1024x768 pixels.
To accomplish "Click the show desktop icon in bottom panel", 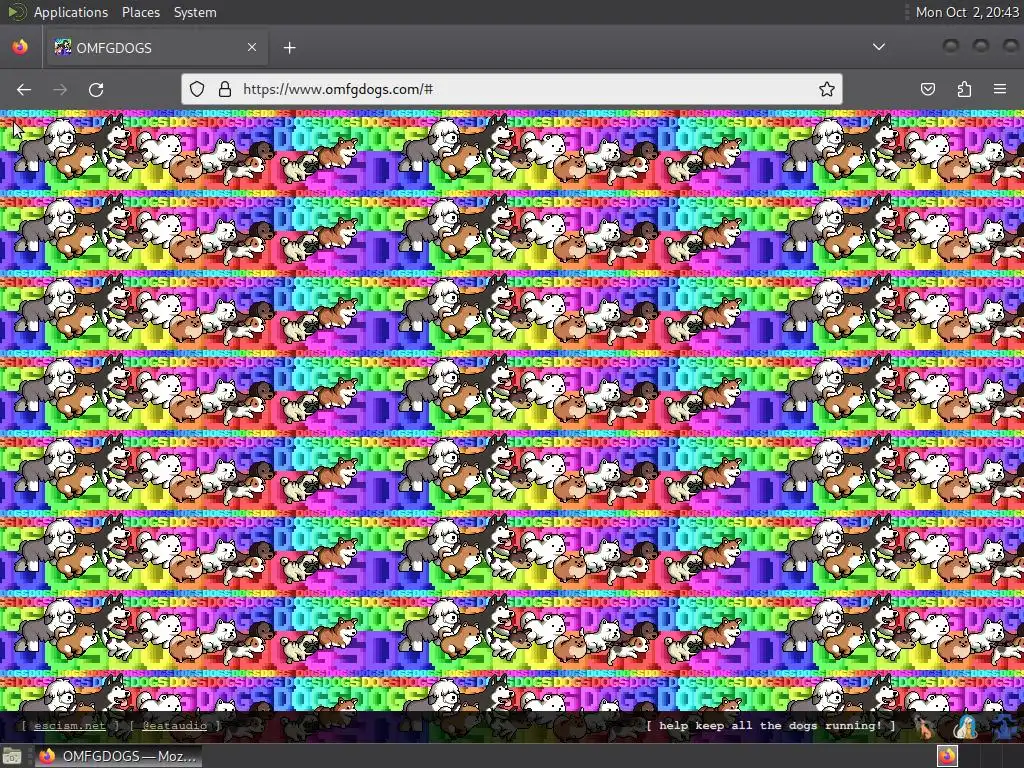I will click(12, 756).
